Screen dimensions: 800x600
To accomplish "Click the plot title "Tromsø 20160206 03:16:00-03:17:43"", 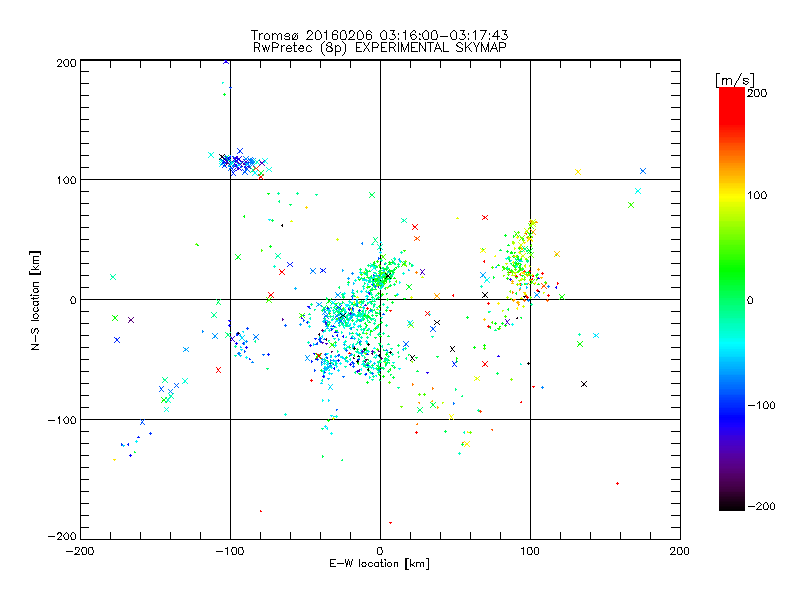I will click(x=379, y=35).
